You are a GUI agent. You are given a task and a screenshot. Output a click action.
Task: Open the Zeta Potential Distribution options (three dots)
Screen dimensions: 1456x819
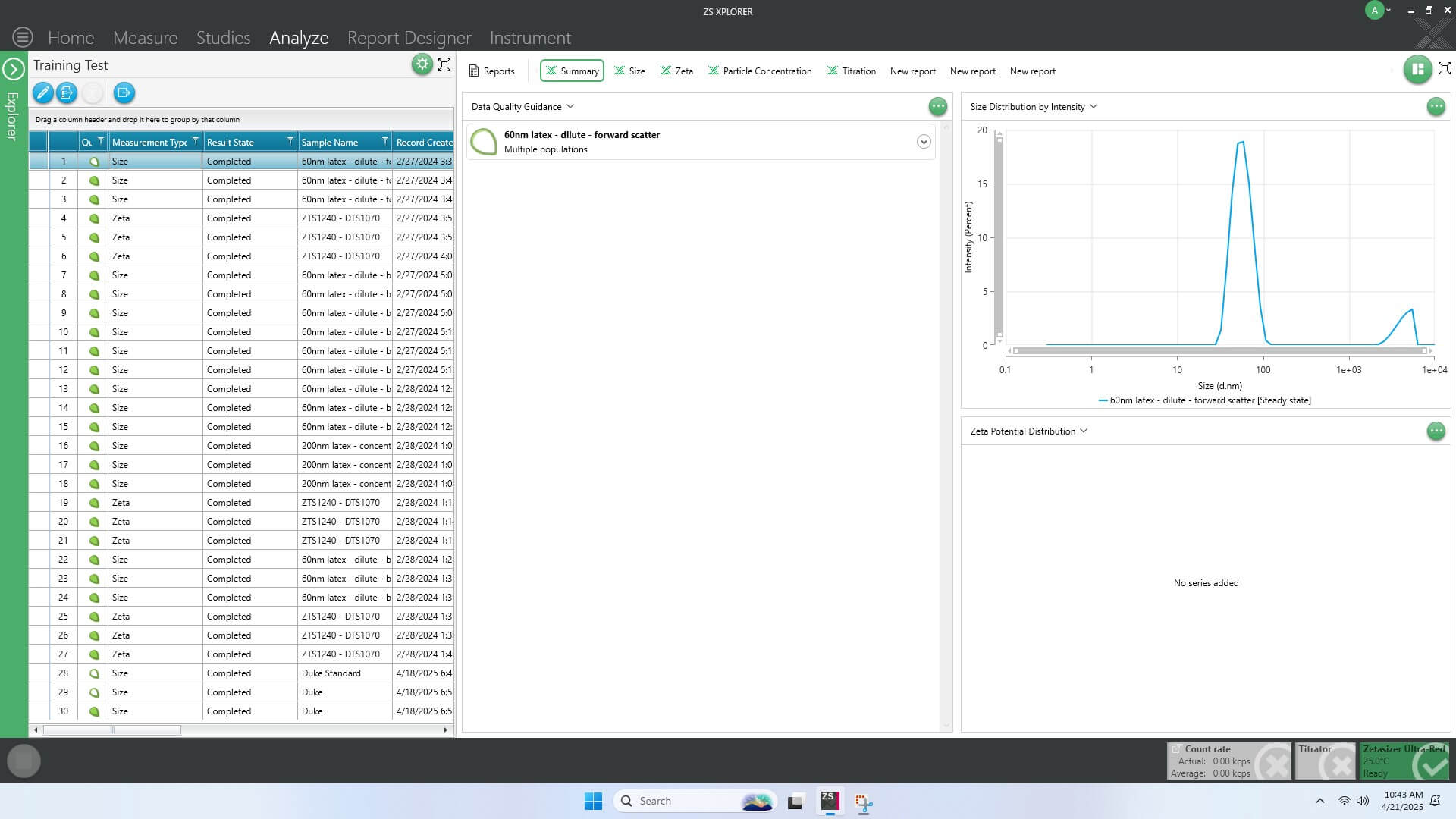point(1436,431)
